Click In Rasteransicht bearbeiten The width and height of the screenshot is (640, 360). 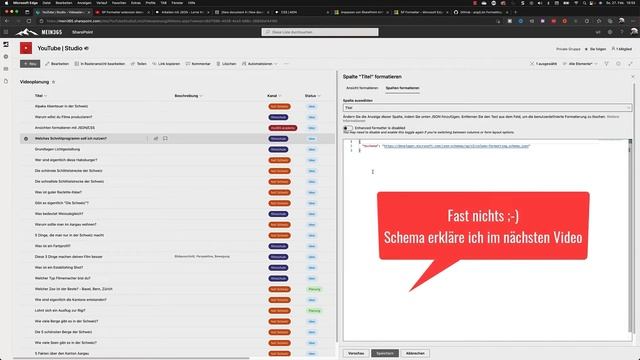pyautogui.click(x=100, y=64)
